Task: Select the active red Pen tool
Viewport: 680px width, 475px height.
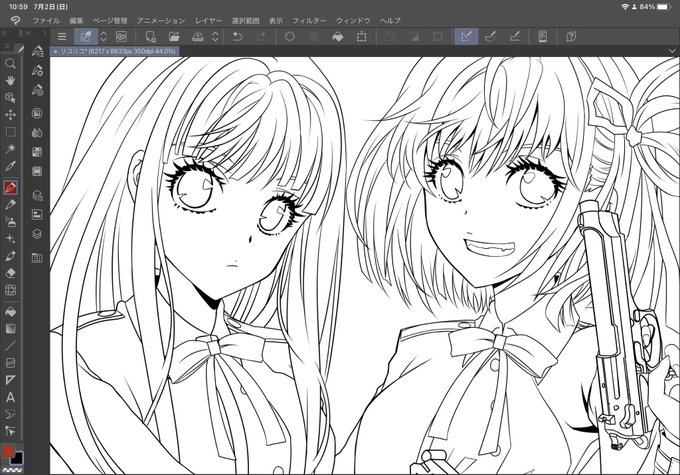Action: 10,188
